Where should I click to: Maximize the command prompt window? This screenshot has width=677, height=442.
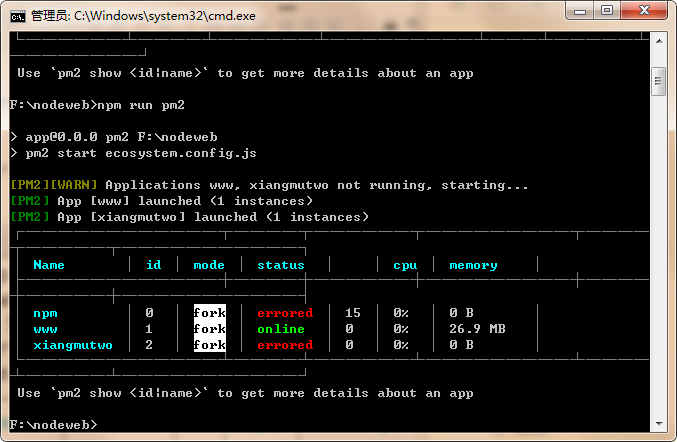coord(607,12)
